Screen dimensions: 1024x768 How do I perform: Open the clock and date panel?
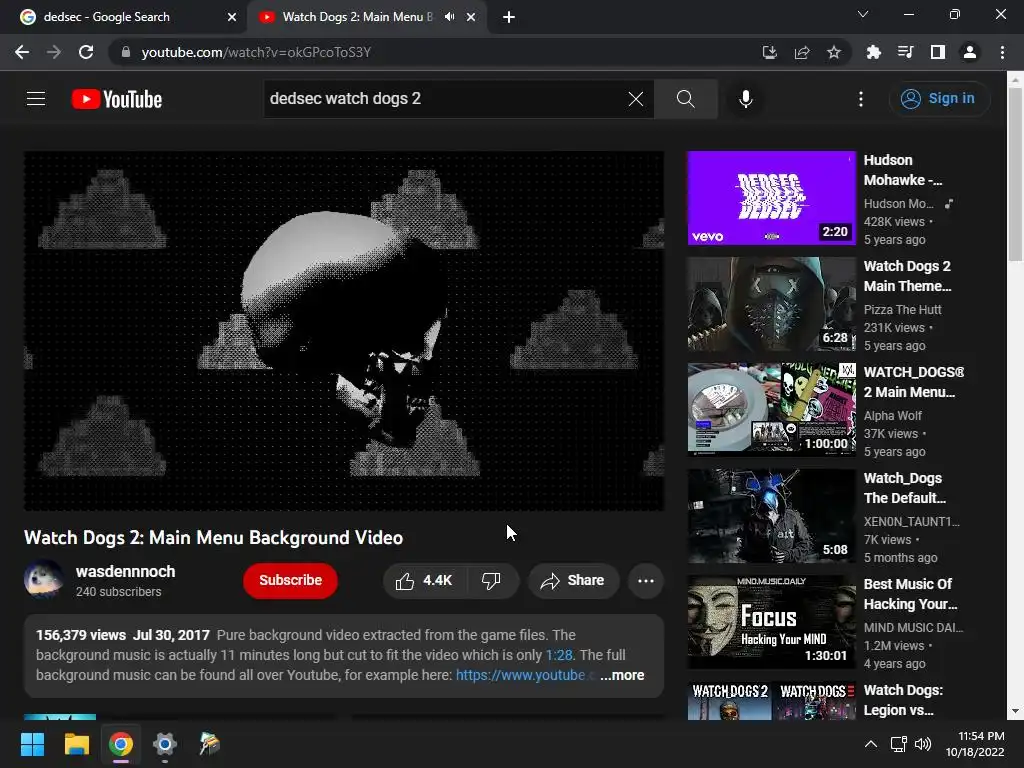(975, 744)
